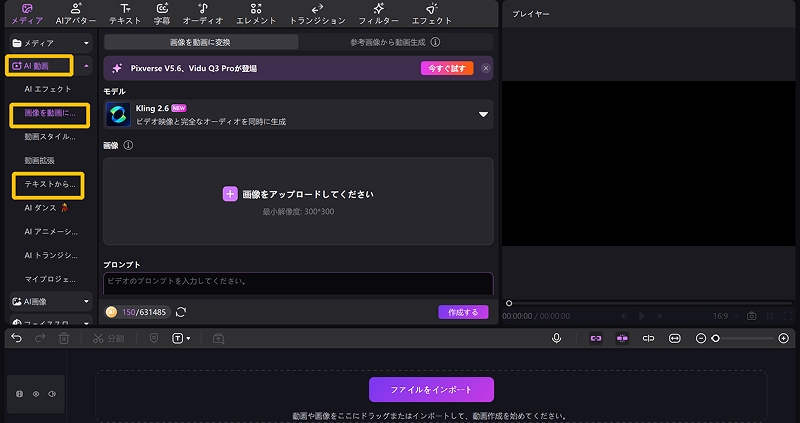This screenshot has height=423, width=800.
Task: Undo the last timeline action
Action: (x=16, y=338)
